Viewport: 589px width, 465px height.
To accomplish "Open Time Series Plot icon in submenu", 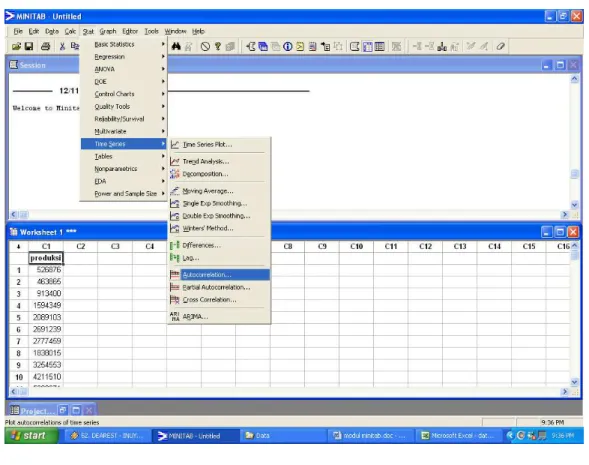I will pyautogui.click(x=175, y=144).
